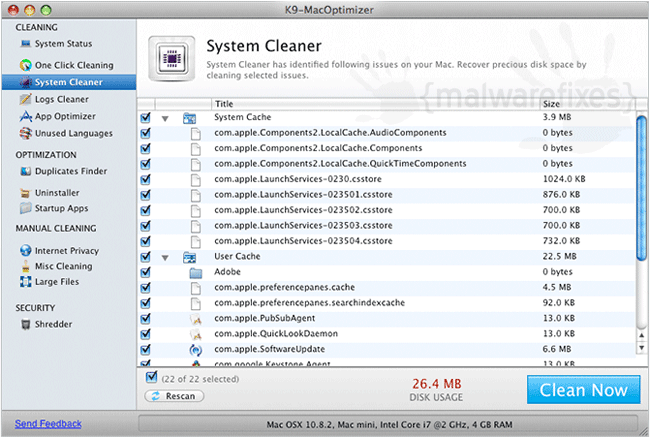Click the Unused Languages icon
Screen dimensions: 650x437
point(26,134)
